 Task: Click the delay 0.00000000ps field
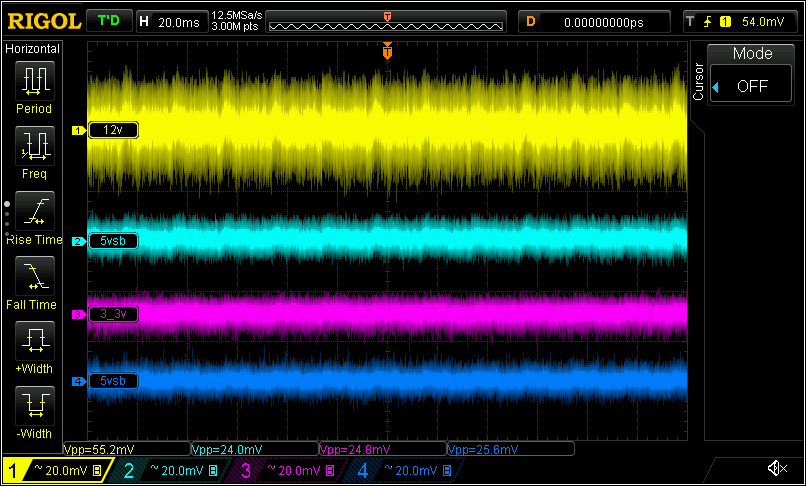point(594,22)
